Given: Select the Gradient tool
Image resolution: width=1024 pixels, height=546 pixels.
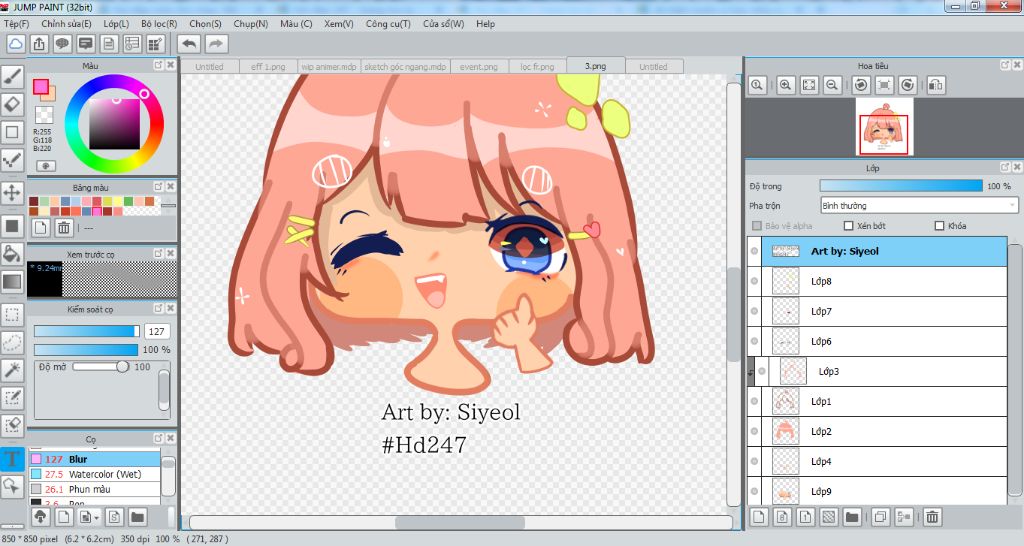Looking at the screenshot, I should tap(12, 281).
